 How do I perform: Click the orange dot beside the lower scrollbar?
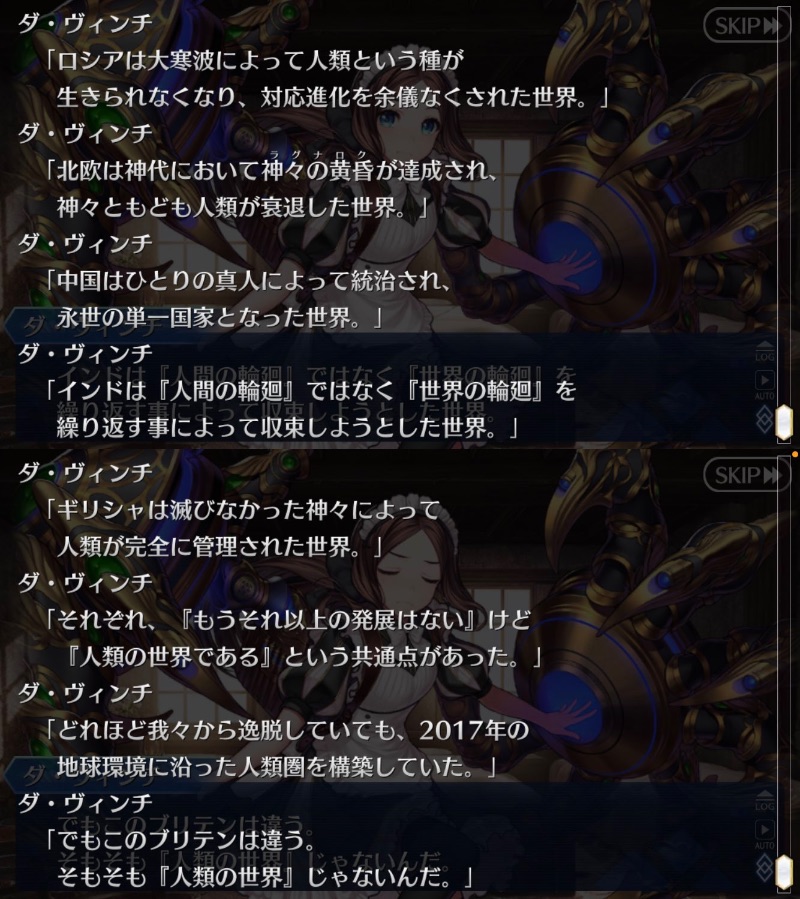[x=795, y=455]
